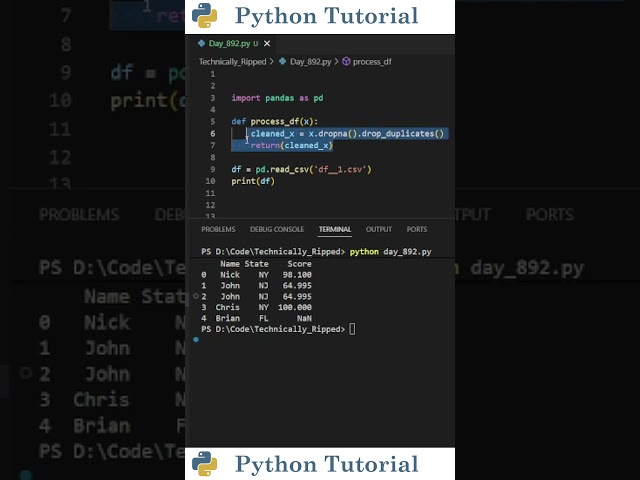This screenshot has width=640, height=480.
Task: Click the 'import pandas as pd' line
Action: point(277,98)
